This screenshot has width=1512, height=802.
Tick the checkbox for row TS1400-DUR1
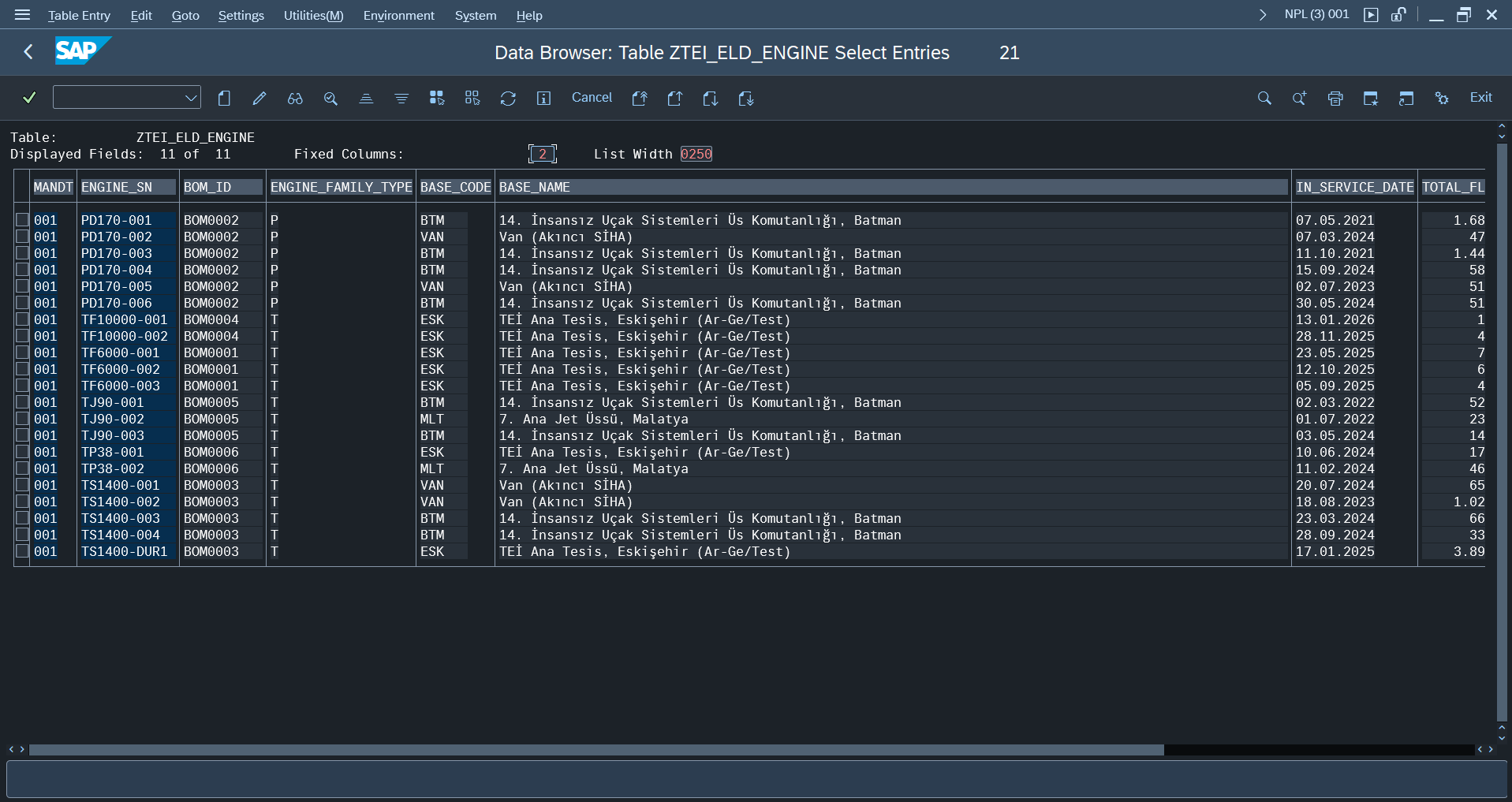[22, 551]
